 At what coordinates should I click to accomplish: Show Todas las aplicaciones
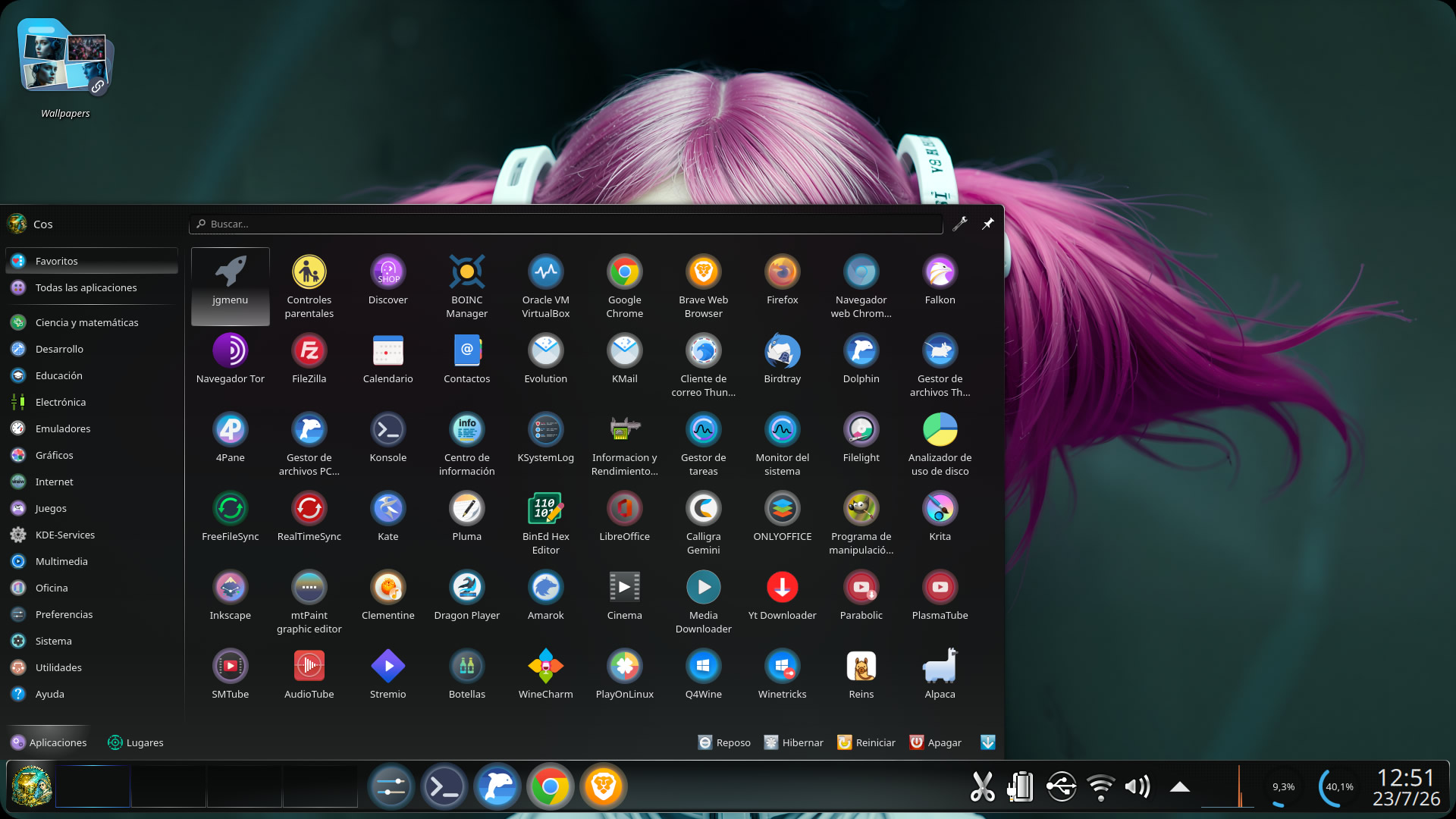coord(93,287)
